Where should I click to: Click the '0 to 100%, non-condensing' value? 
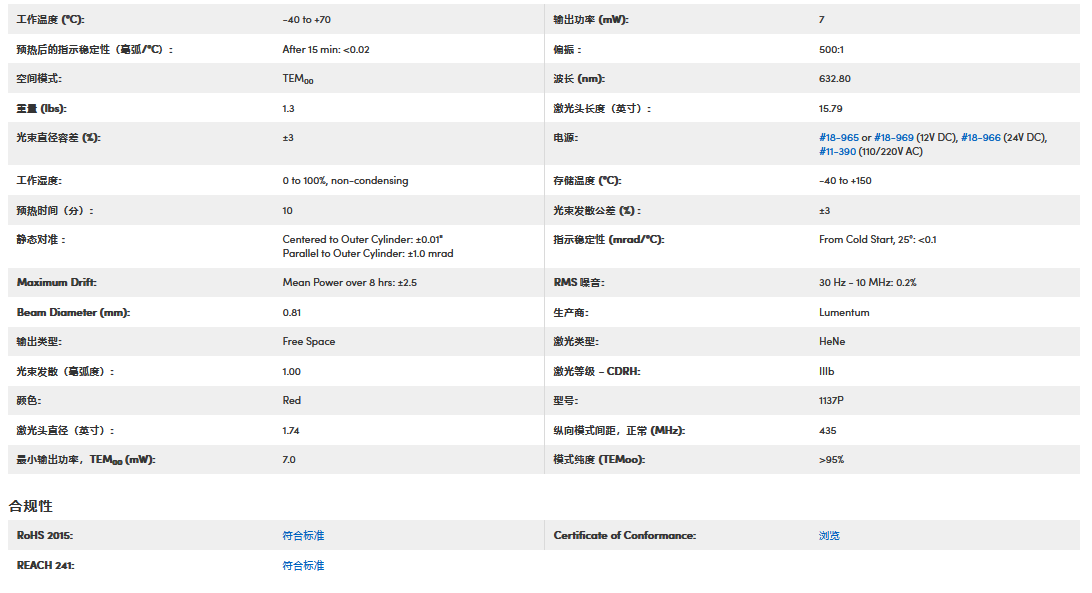[x=345, y=181]
